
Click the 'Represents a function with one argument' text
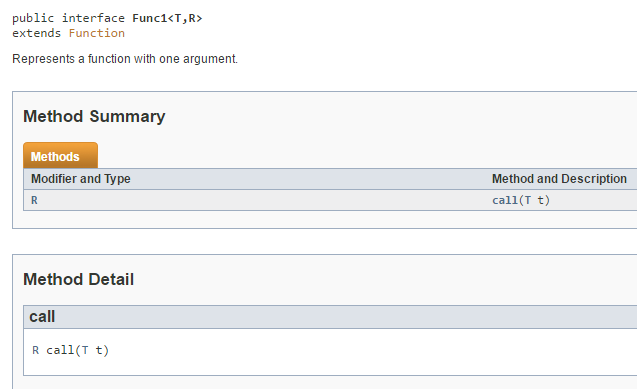[125, 59]
